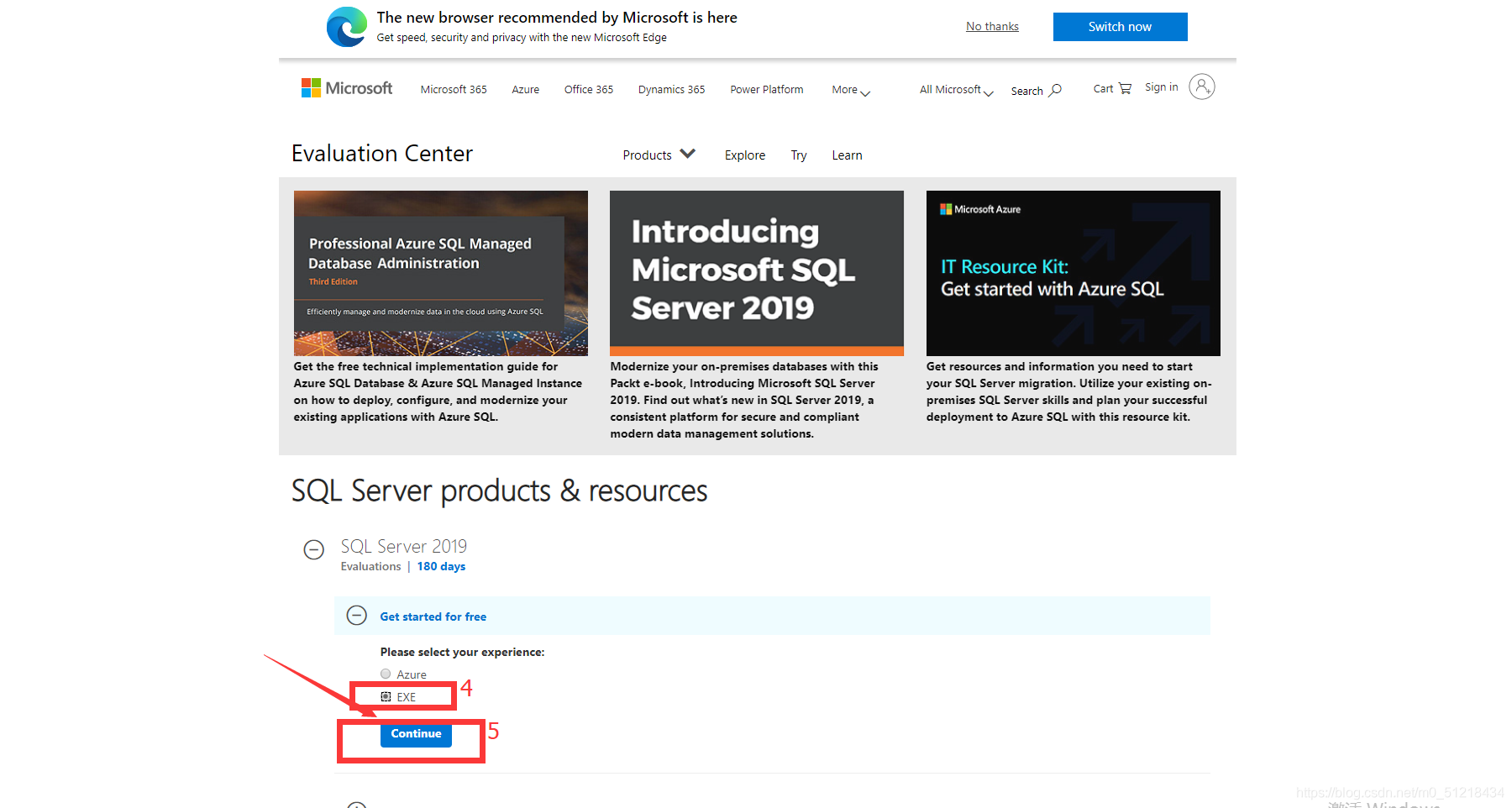Open the IT Resource Kit Azure SQL thumbnail
Image resolution: width=1512 pixels, height=808 pixels.
[x=1074, y=273]
